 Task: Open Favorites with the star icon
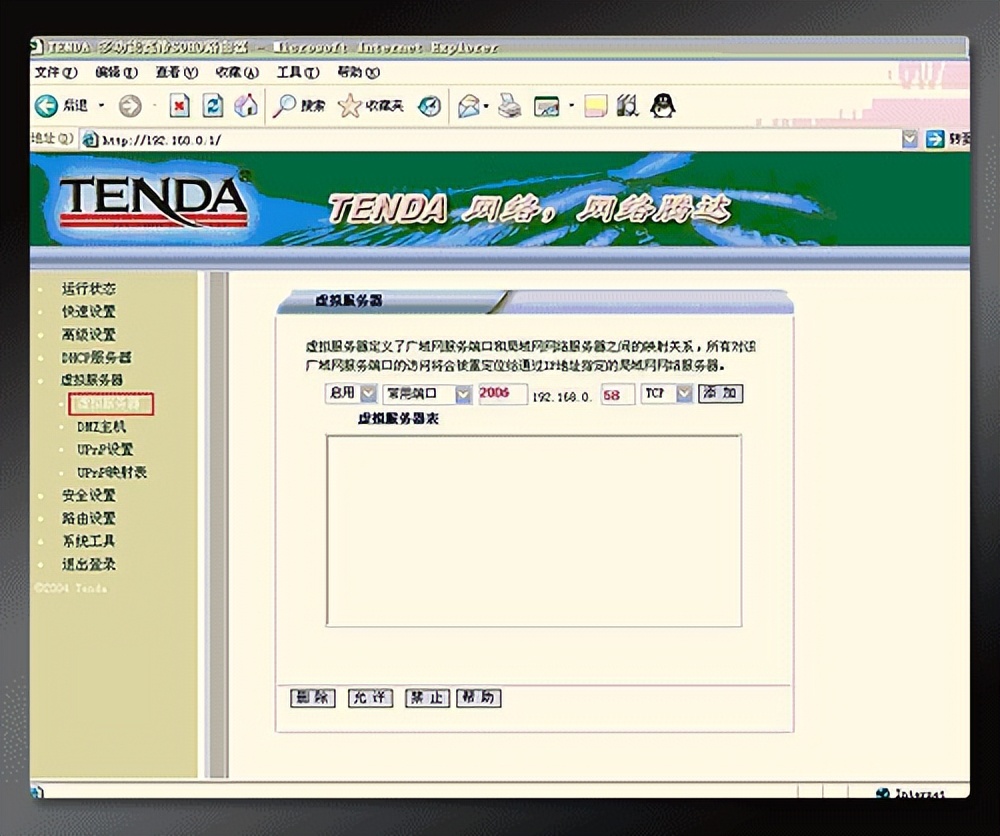350,106
